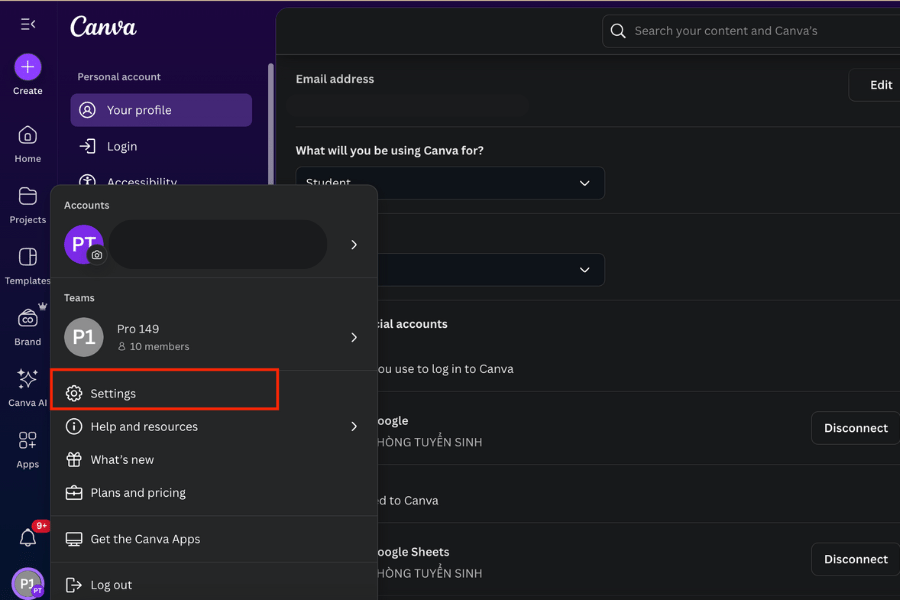Disconnect the Google Sheets connection

[855, 559]
